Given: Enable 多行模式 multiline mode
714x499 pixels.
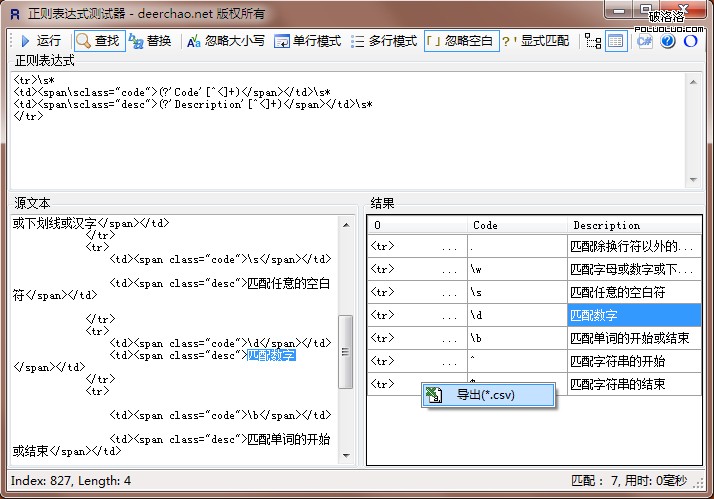Looking at the screenshot, I should tap(384, 41).
